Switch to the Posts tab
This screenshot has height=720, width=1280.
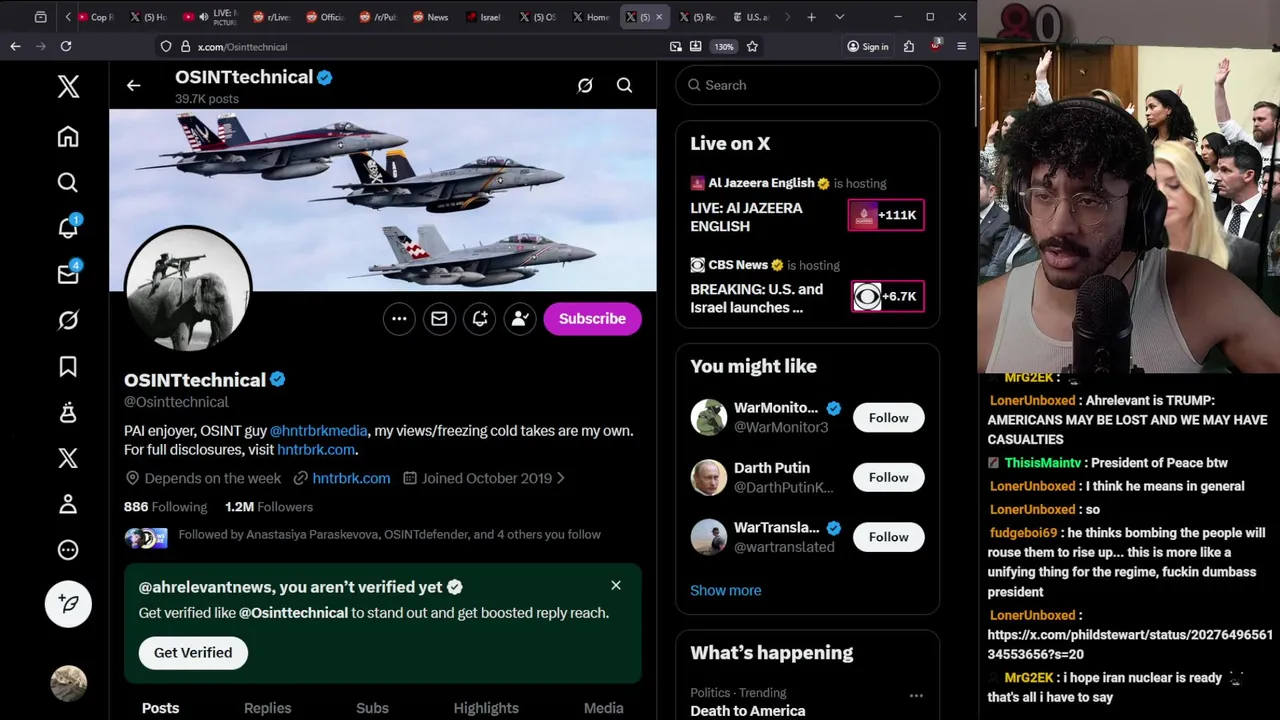160,708
